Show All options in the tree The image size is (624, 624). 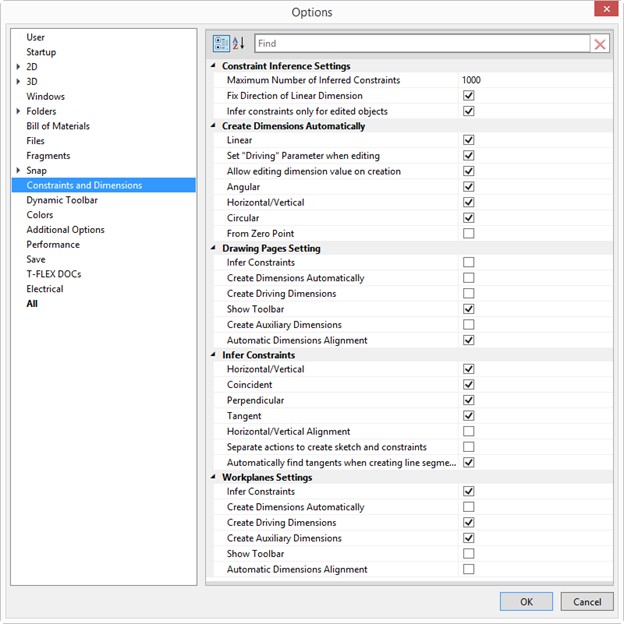pyautogui.click(x=32, y=304)
